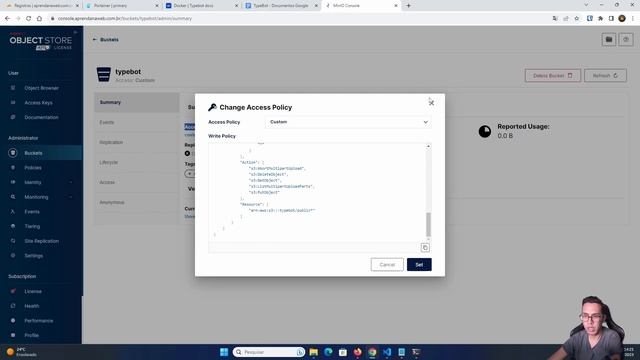
Task: Open Profile in sidebar
Action: click(31, 336)
